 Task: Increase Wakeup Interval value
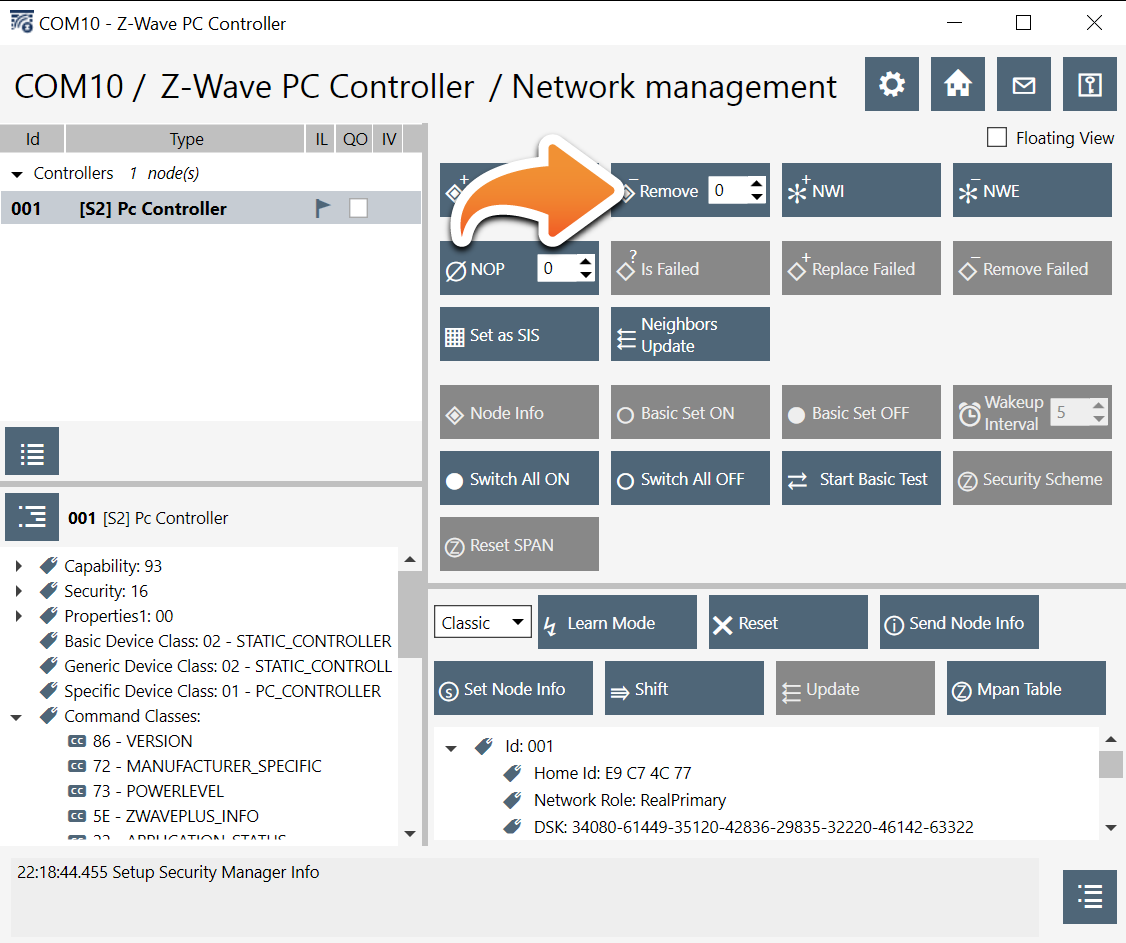pyautogui.click(x=1099, y=405)
